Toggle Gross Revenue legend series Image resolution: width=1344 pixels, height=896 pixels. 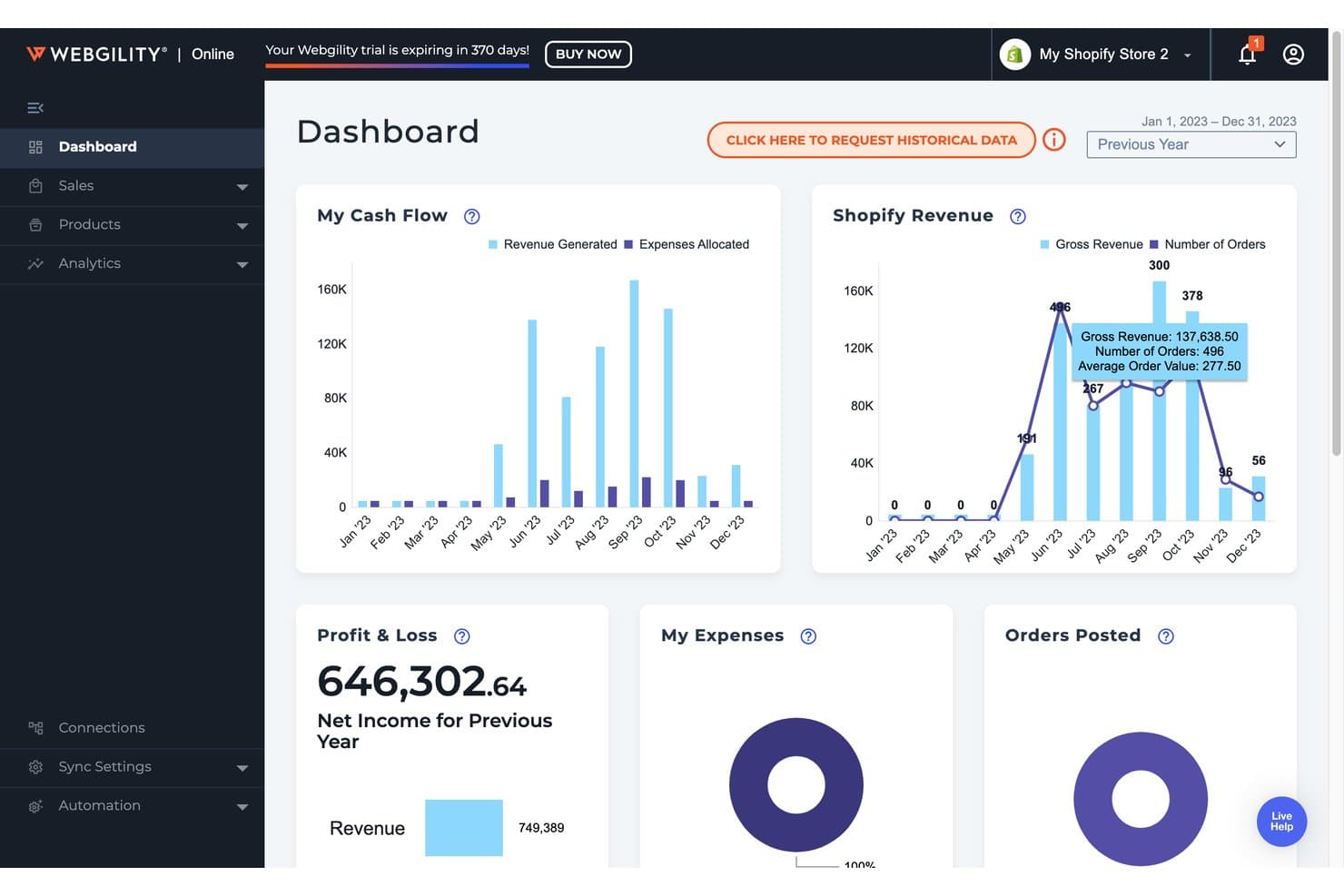pos(1092,244)
